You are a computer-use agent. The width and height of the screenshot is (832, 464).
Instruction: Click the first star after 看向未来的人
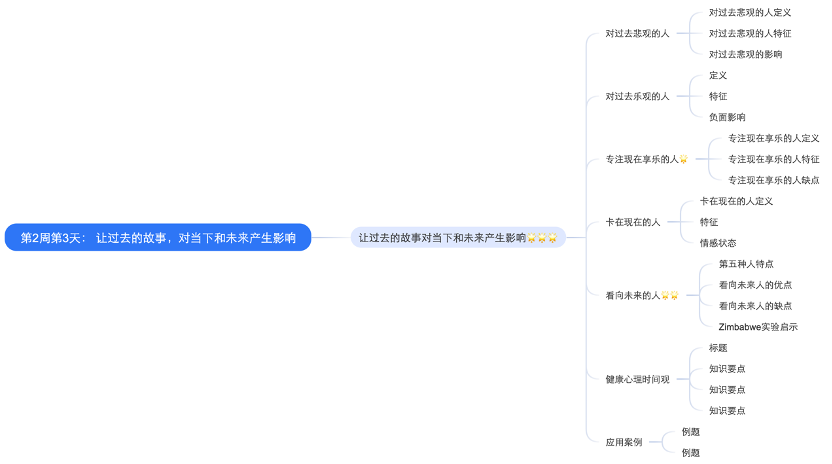pyautogui.click(x=665, y=296)
